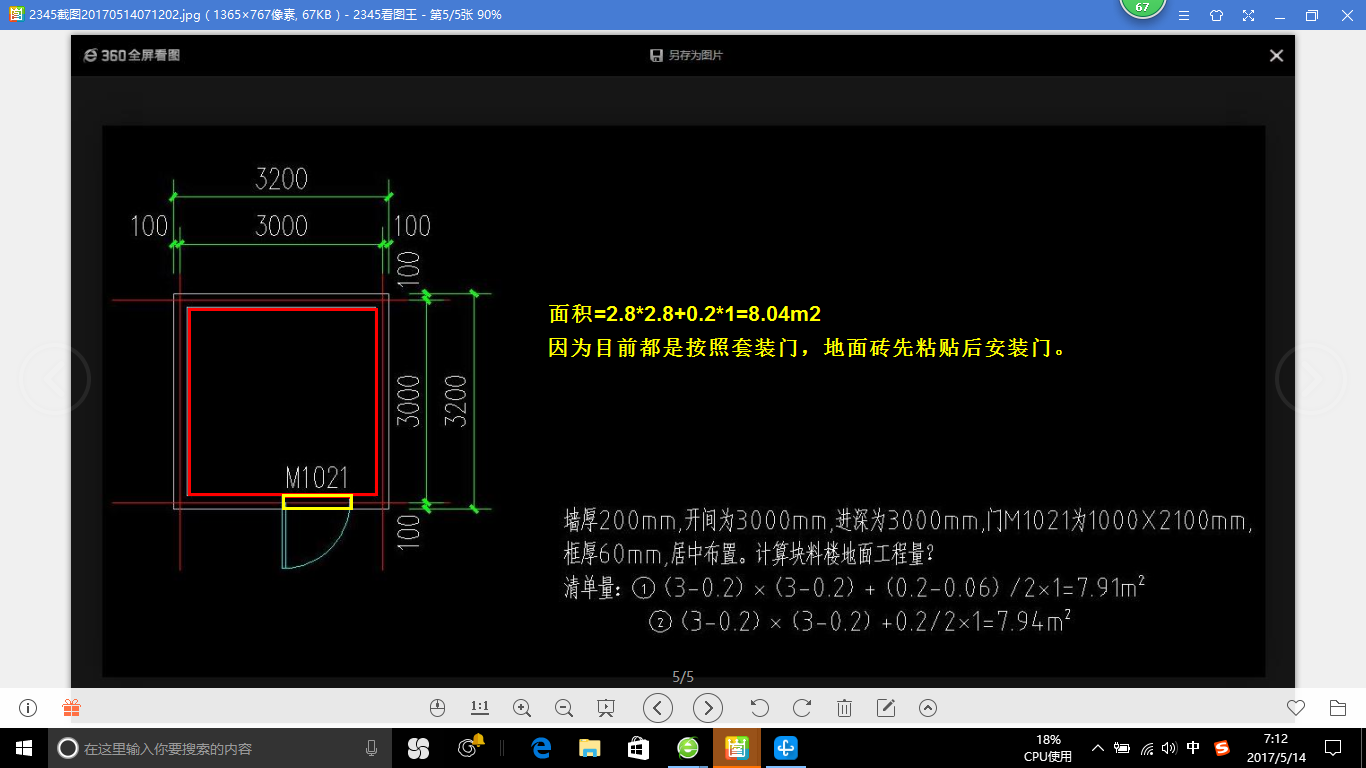Viewport: 1366px width, 768px height.
Task: Open the green 360 browser taskbar icon
Action: pyautogui.click(x=688, y=748)
